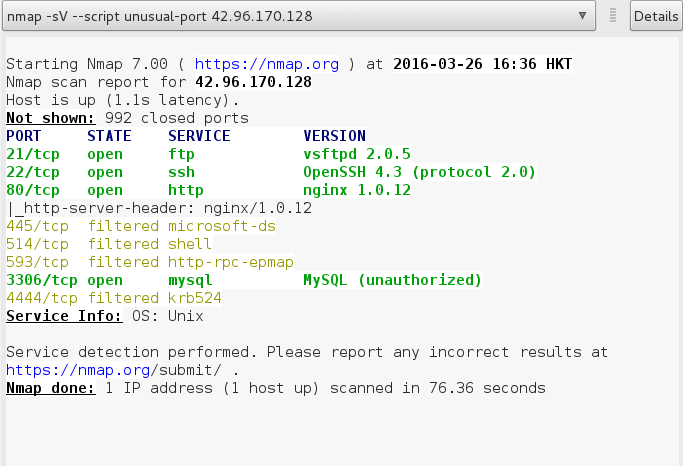Click version 'MySQL (unauthorized)'
Screen dimensions: 683x466
(x=392, y=280)
